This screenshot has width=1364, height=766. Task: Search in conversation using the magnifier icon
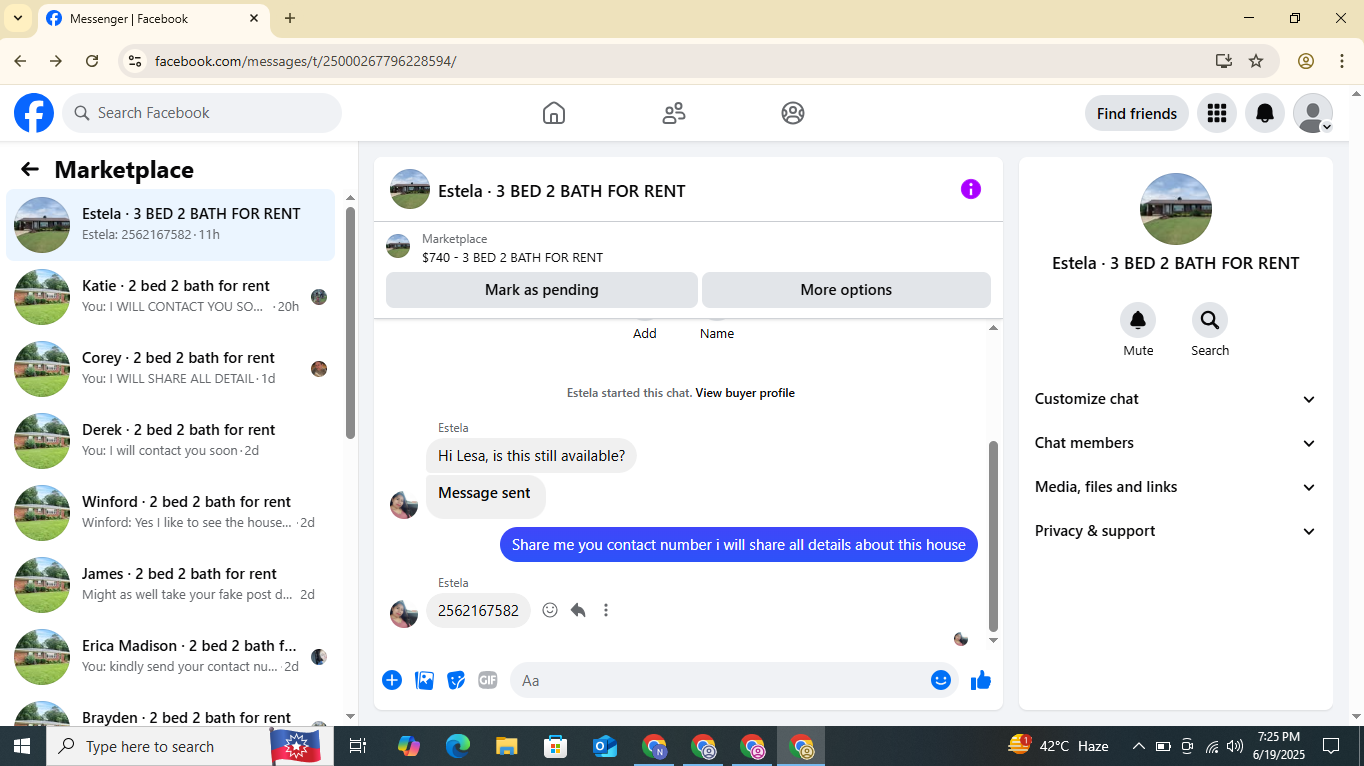(1210, 320)
